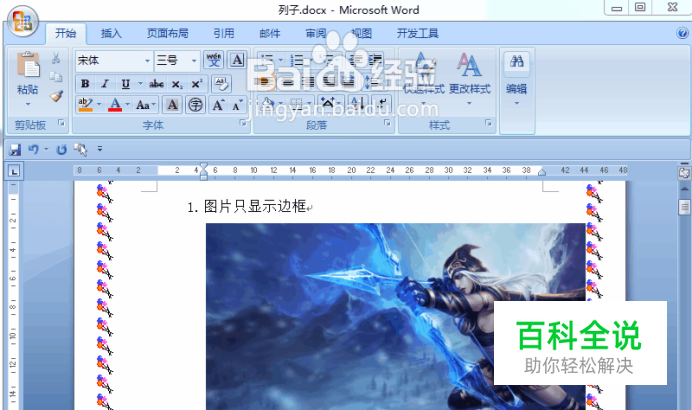
Task: Customize quick access toolbar dropdown
Action: click(x=100, y=149)
